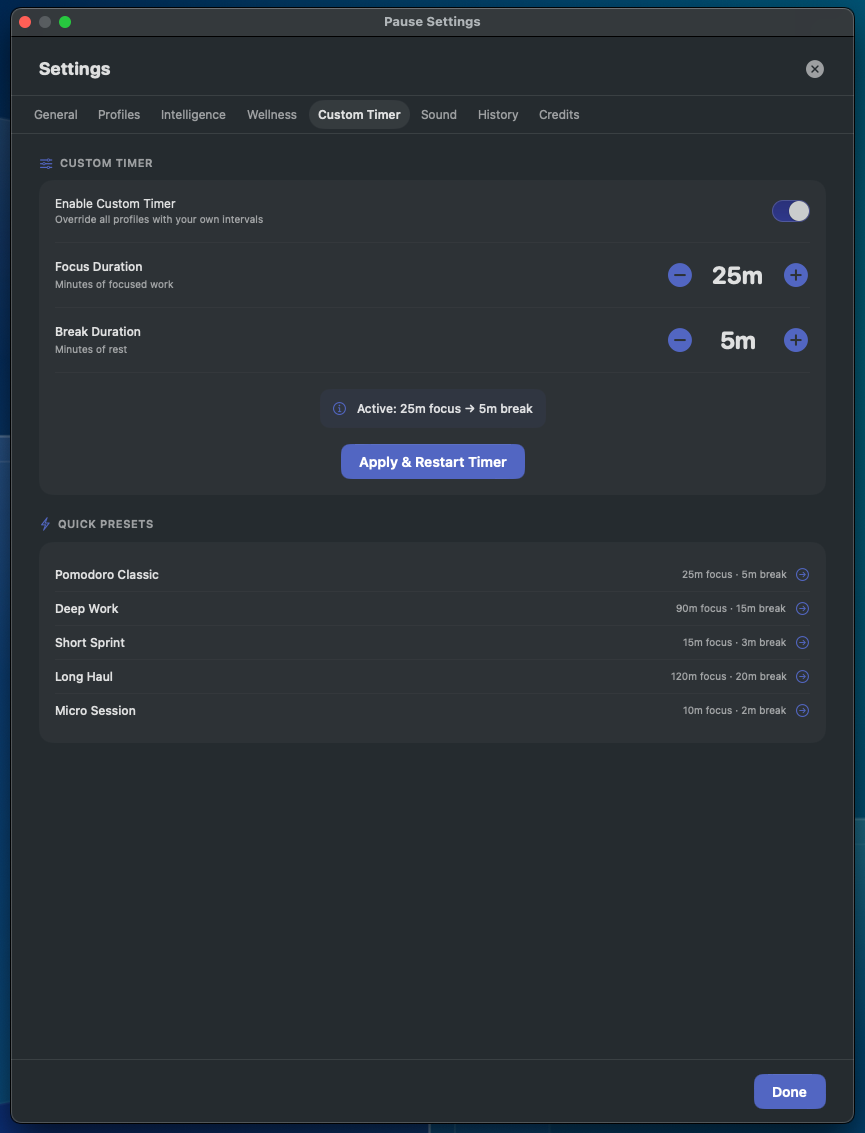The width and height of the screenshot is (865, 1133).
Task: Switch to the General tab
Action: 56,114
